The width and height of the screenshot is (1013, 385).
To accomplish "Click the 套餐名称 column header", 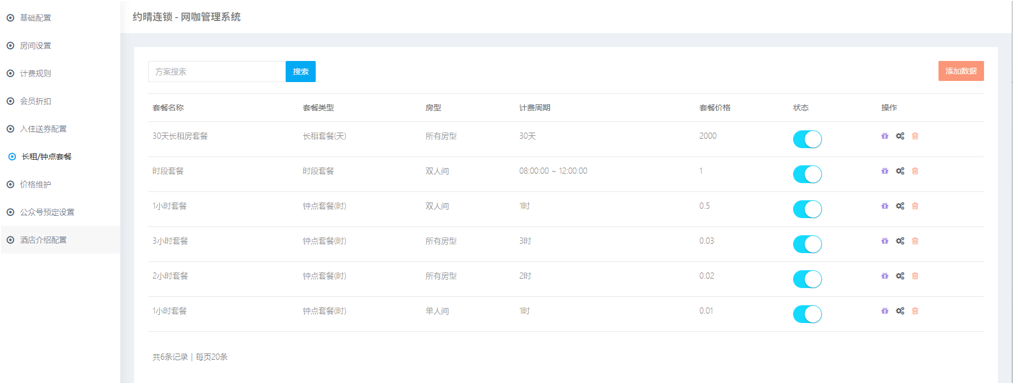I will pos(168,107).
